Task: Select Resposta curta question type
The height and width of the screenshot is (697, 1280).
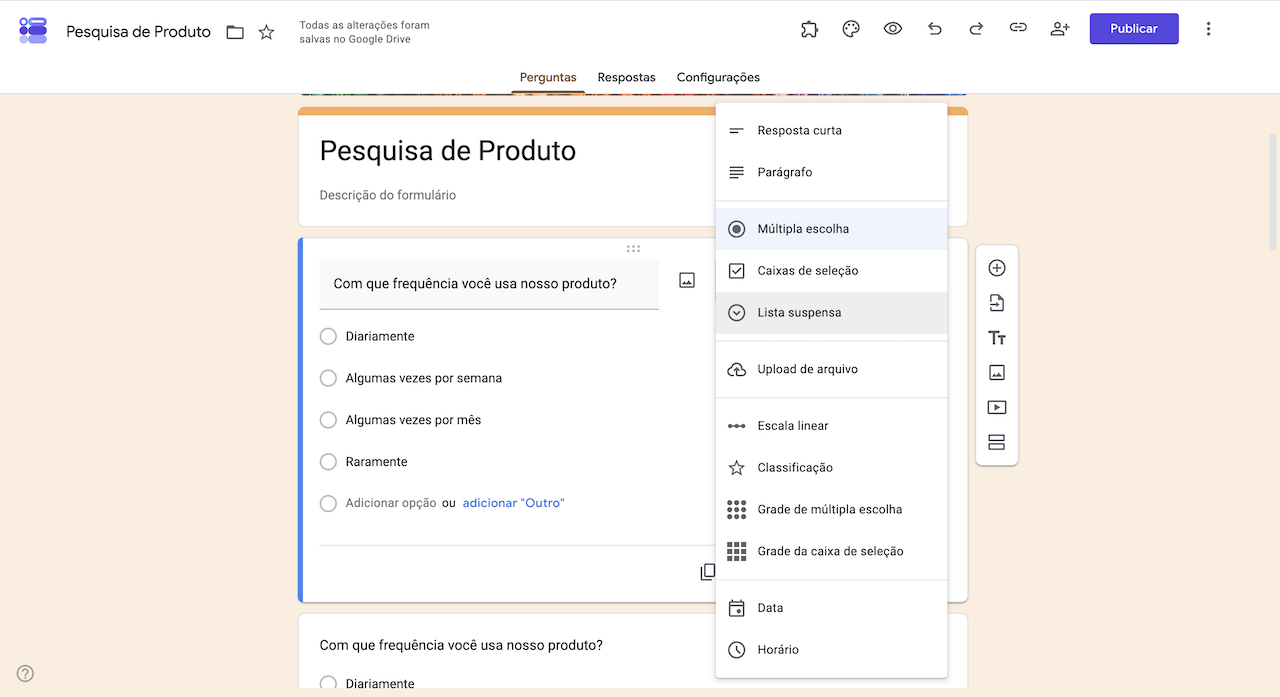Action: [x=831, y=130]
